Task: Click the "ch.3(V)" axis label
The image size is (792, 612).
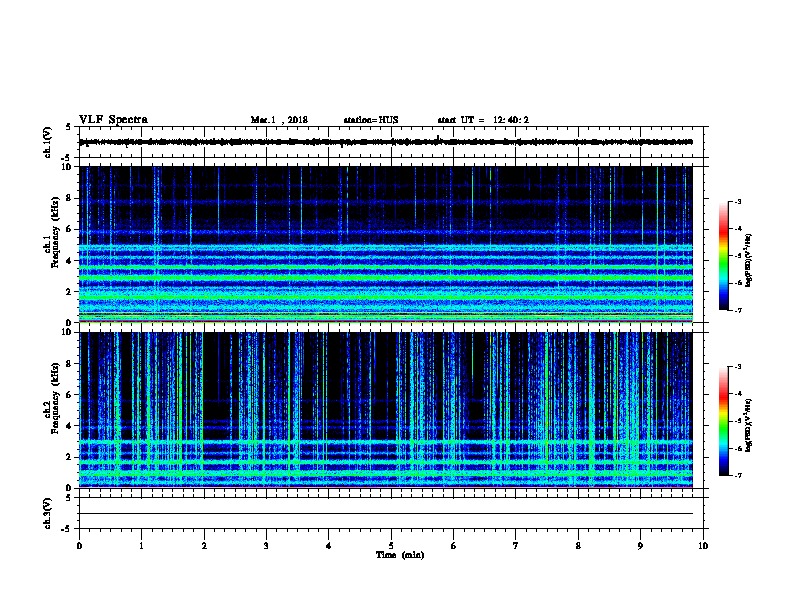Action: [47, 513]
